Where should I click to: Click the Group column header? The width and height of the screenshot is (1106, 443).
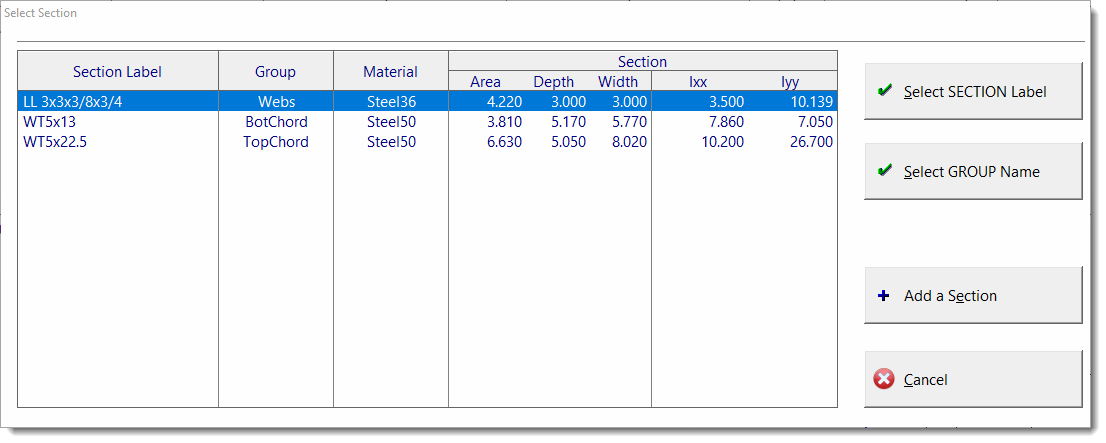[275, 71]
